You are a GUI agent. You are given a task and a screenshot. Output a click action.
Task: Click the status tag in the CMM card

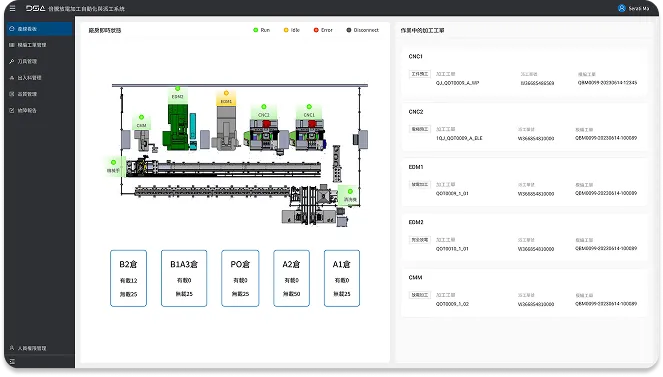[419, 295]
